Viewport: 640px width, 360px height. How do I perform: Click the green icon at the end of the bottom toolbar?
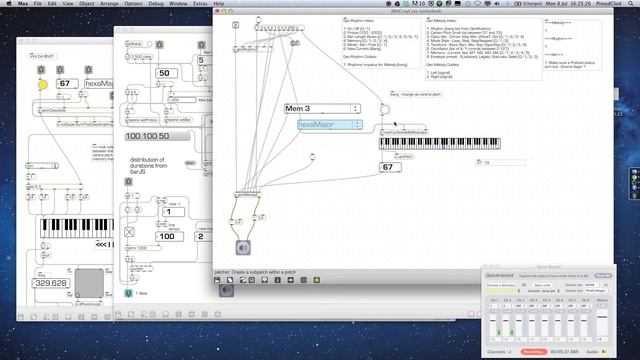point(317,280)
